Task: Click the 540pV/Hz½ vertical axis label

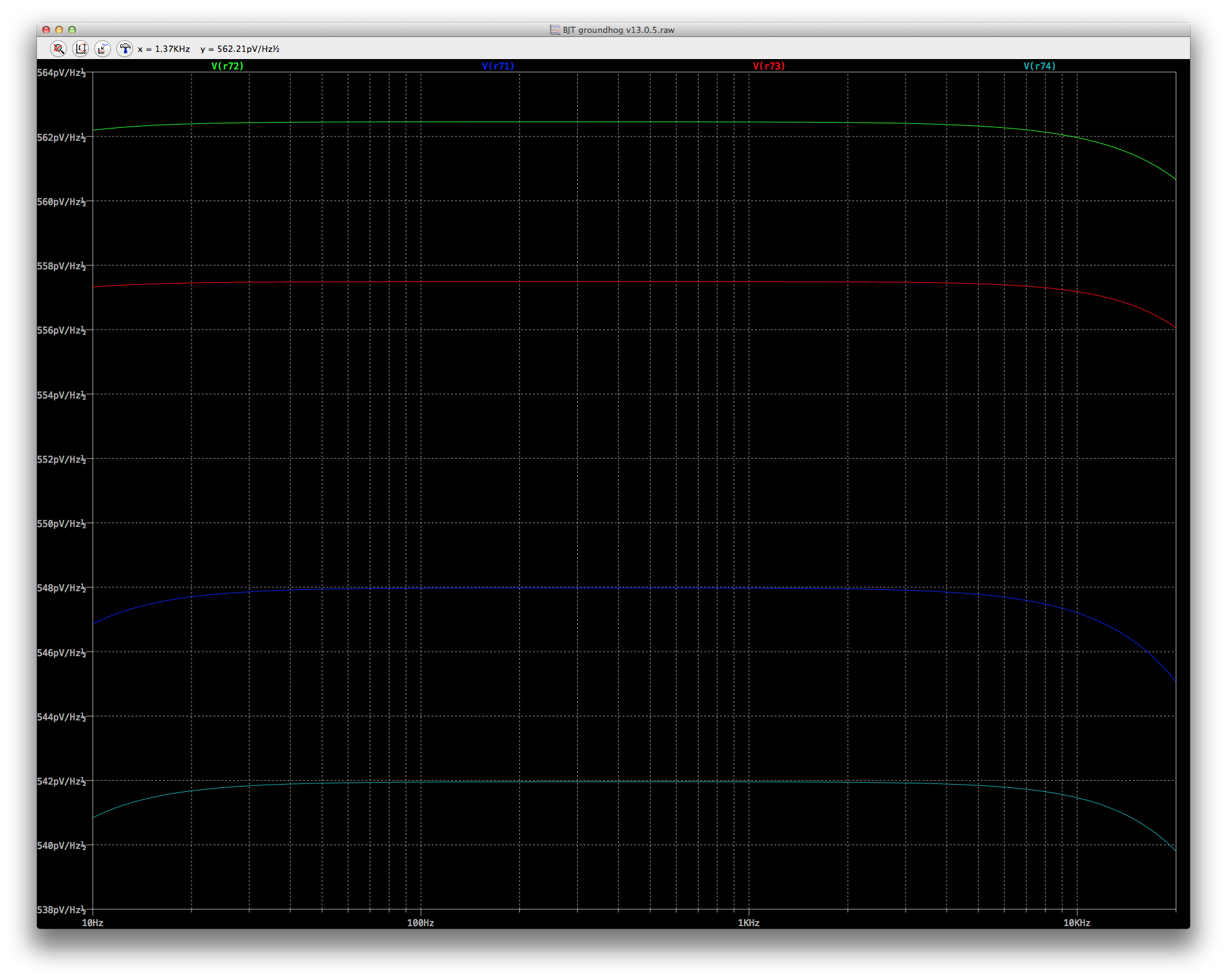Action: [62, 846]
